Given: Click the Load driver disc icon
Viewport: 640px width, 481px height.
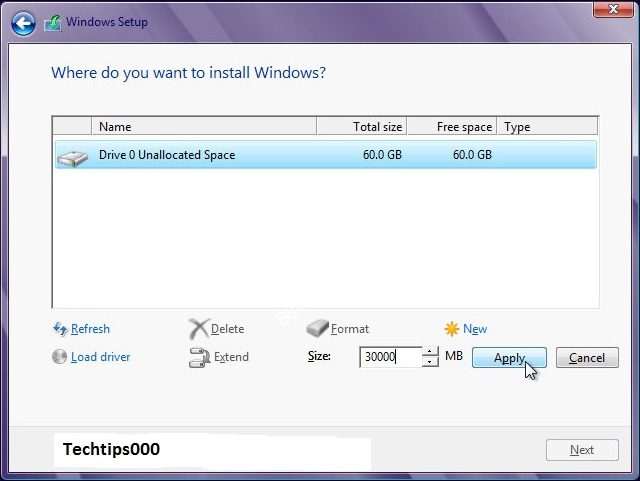Looking at the screenshot, I should click(x=60, y=356).
